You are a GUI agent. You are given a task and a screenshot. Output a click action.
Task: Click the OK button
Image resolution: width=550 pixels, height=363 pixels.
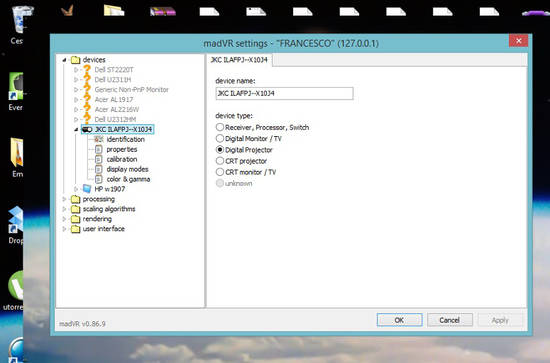[x=400, y=320]
